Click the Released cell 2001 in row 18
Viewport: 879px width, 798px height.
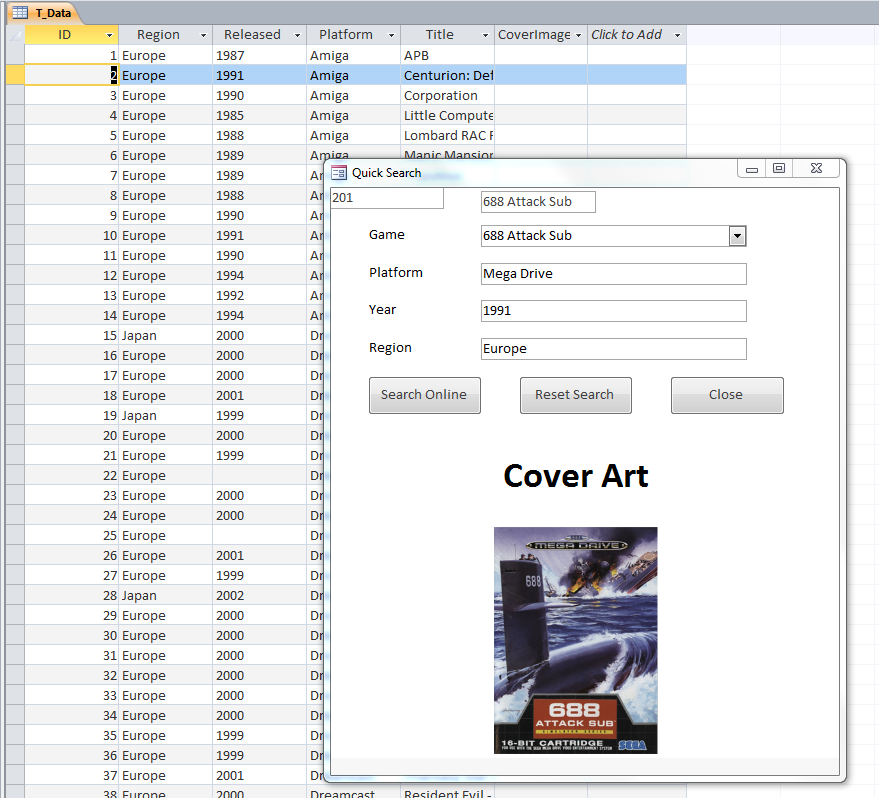pos(260,396)
